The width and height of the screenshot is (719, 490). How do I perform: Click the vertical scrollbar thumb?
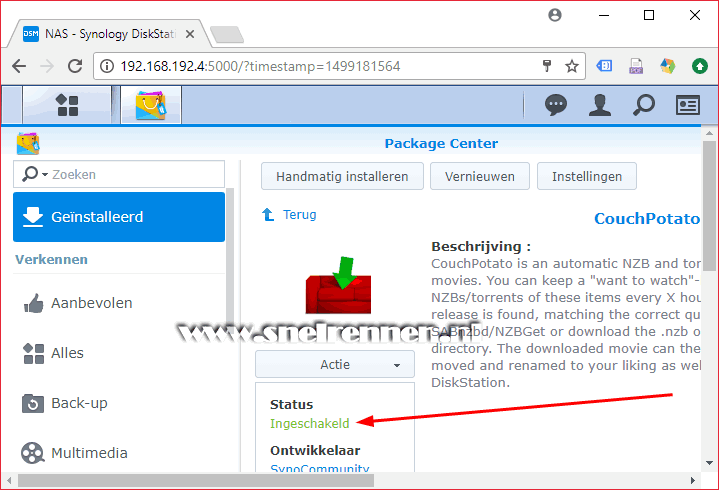pyautogui.click(x=709, y=206)
